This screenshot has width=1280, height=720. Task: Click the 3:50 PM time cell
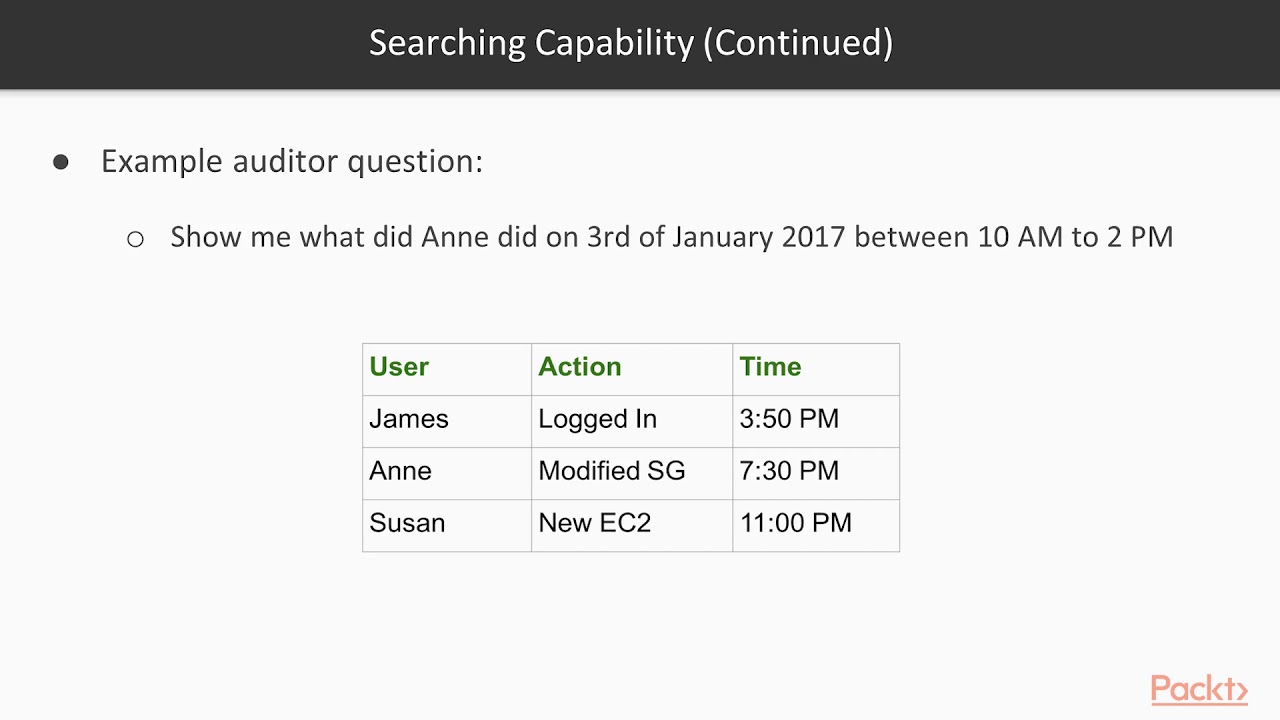click(x=789, y=419)
